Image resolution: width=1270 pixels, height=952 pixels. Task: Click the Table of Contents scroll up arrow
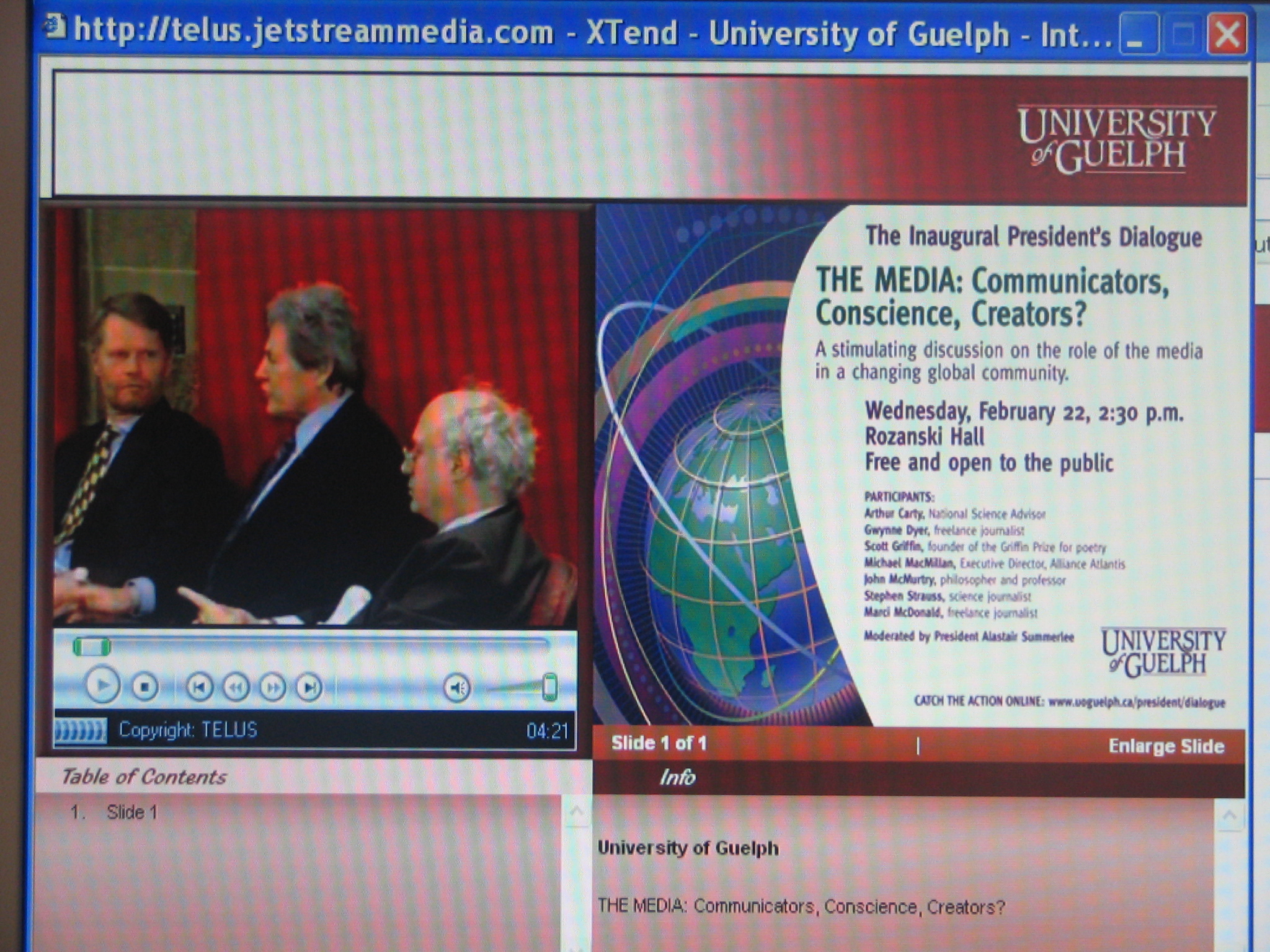click(x=576, y=811)
